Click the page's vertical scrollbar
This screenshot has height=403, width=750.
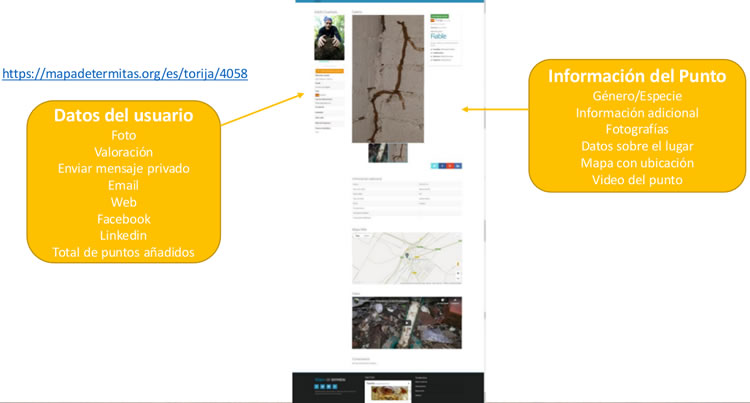484,229
